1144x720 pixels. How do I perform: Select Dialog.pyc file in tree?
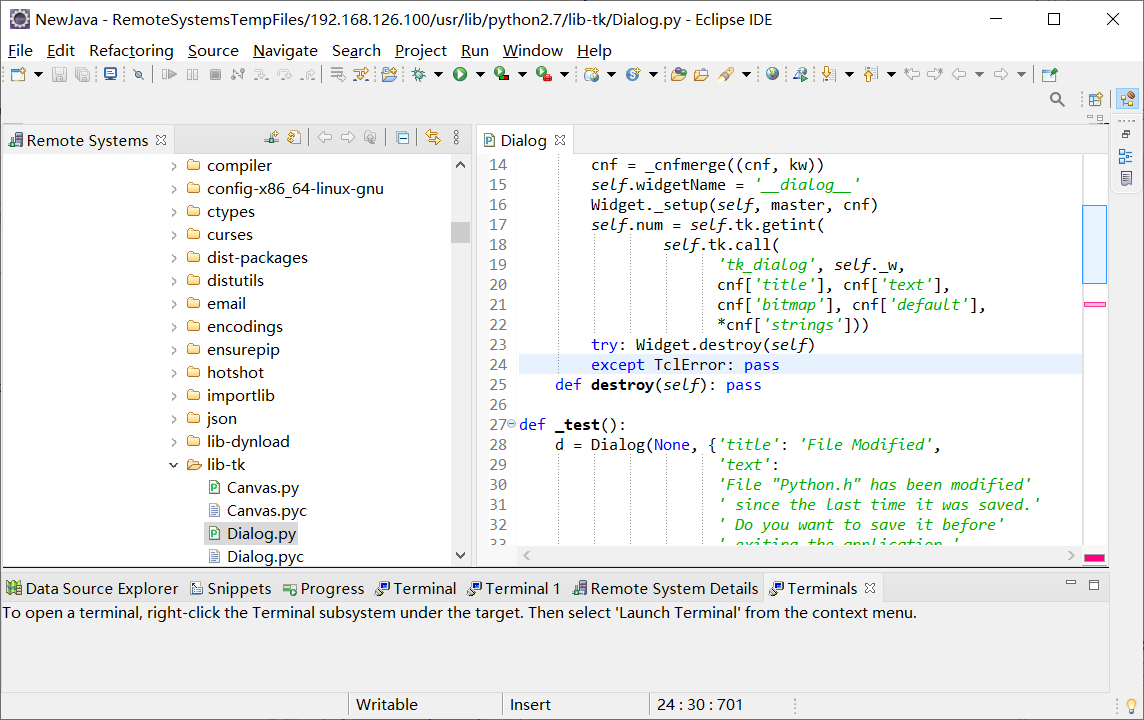click(256, 557)
